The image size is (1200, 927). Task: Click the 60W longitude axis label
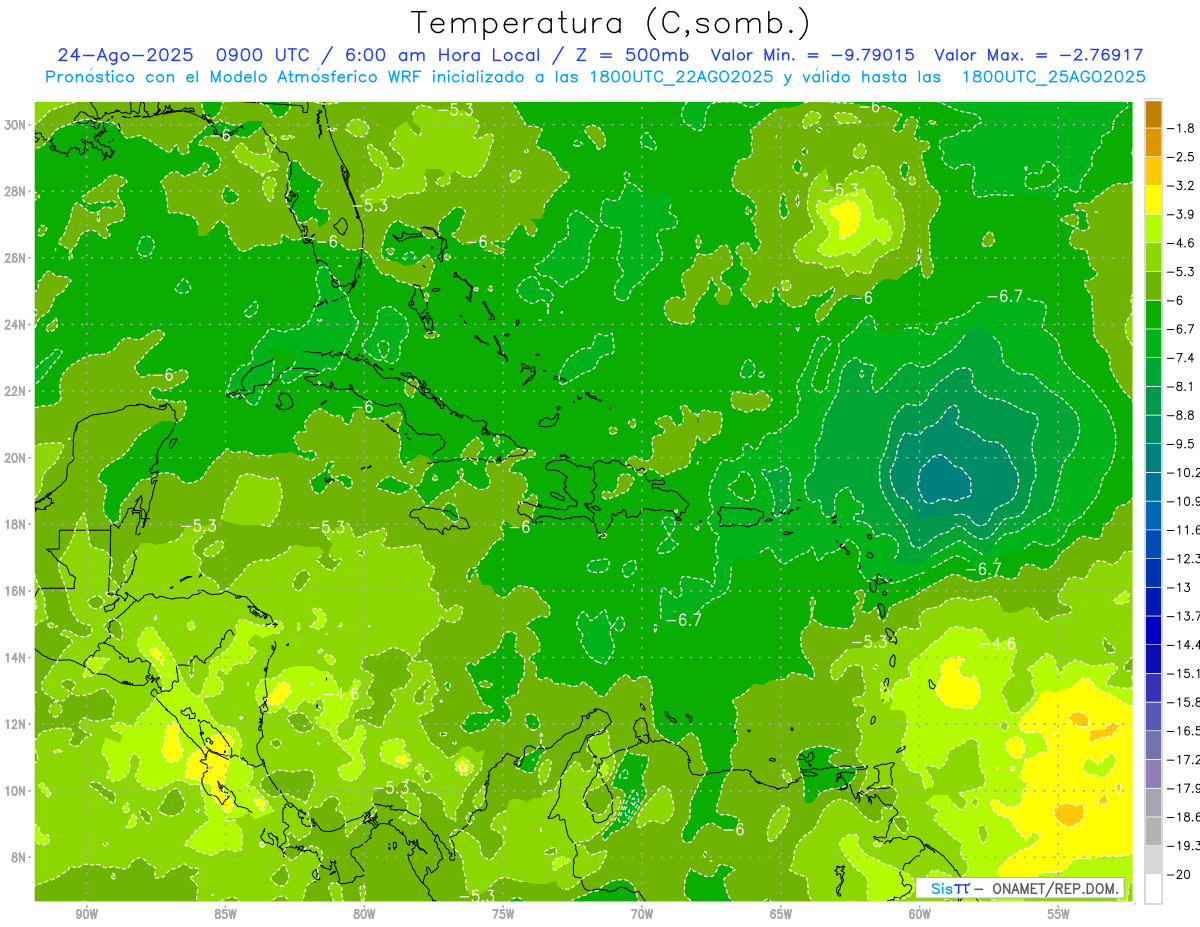(x=920, y=914)
